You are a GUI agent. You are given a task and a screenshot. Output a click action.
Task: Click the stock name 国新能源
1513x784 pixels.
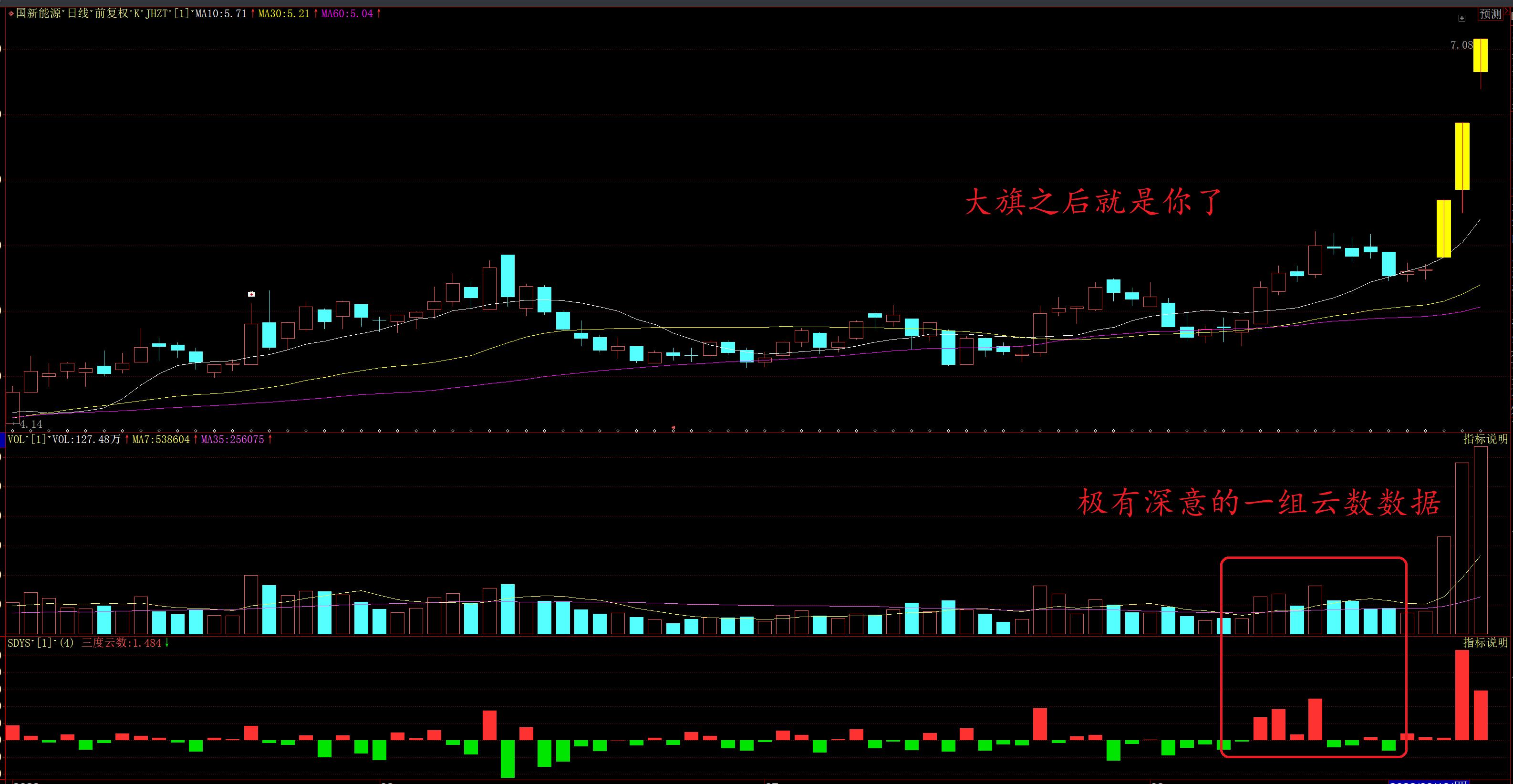click(x=38, y=13)
